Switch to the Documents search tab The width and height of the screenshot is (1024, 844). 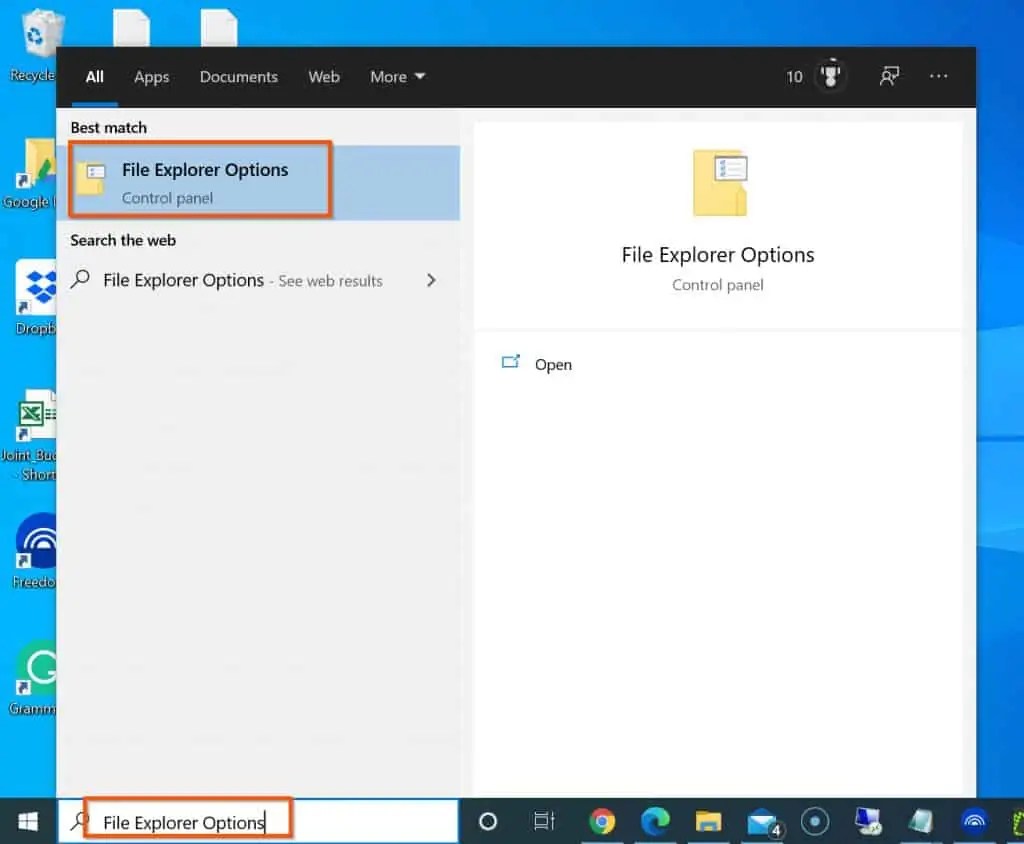[239, 76]
